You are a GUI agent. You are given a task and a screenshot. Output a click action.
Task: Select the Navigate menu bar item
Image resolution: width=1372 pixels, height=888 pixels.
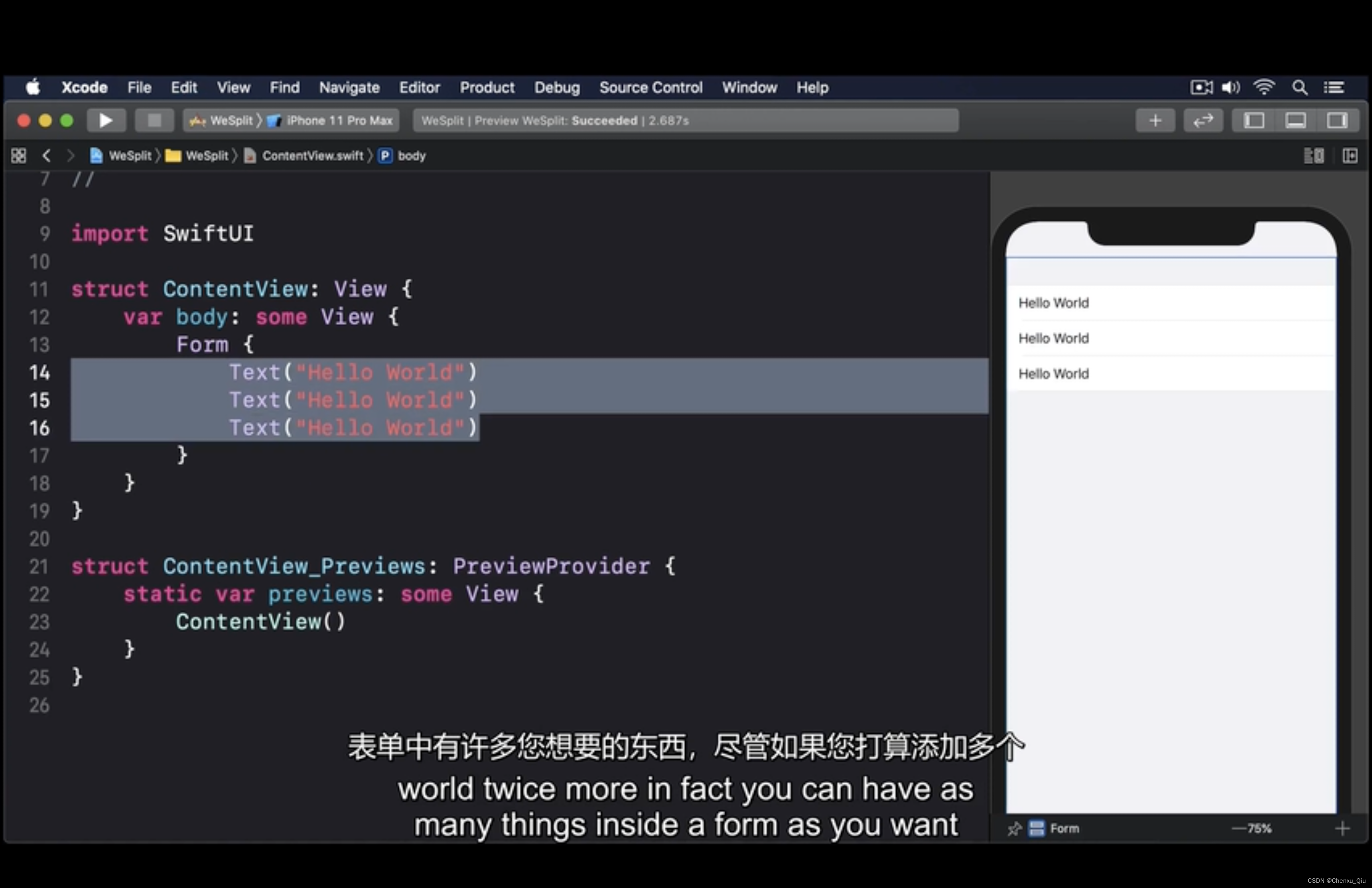click(x=348, y=87)
